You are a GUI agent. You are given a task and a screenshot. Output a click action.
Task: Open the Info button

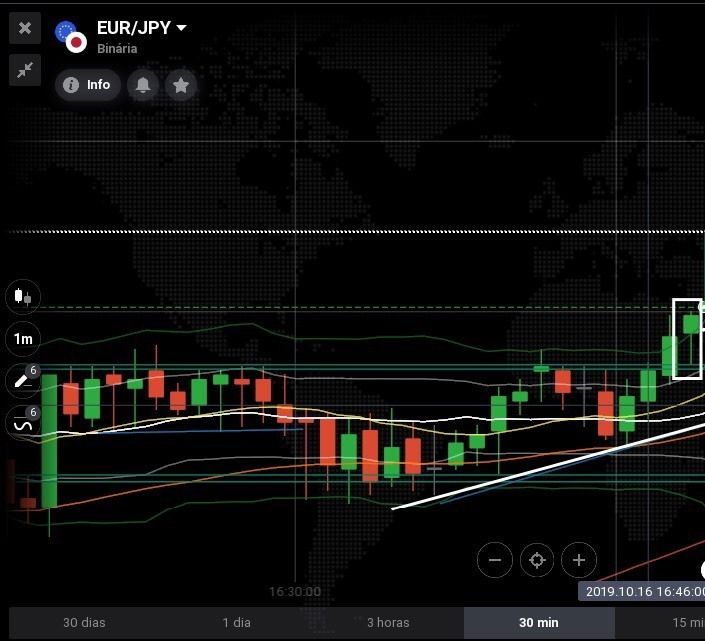pos(88,85)
